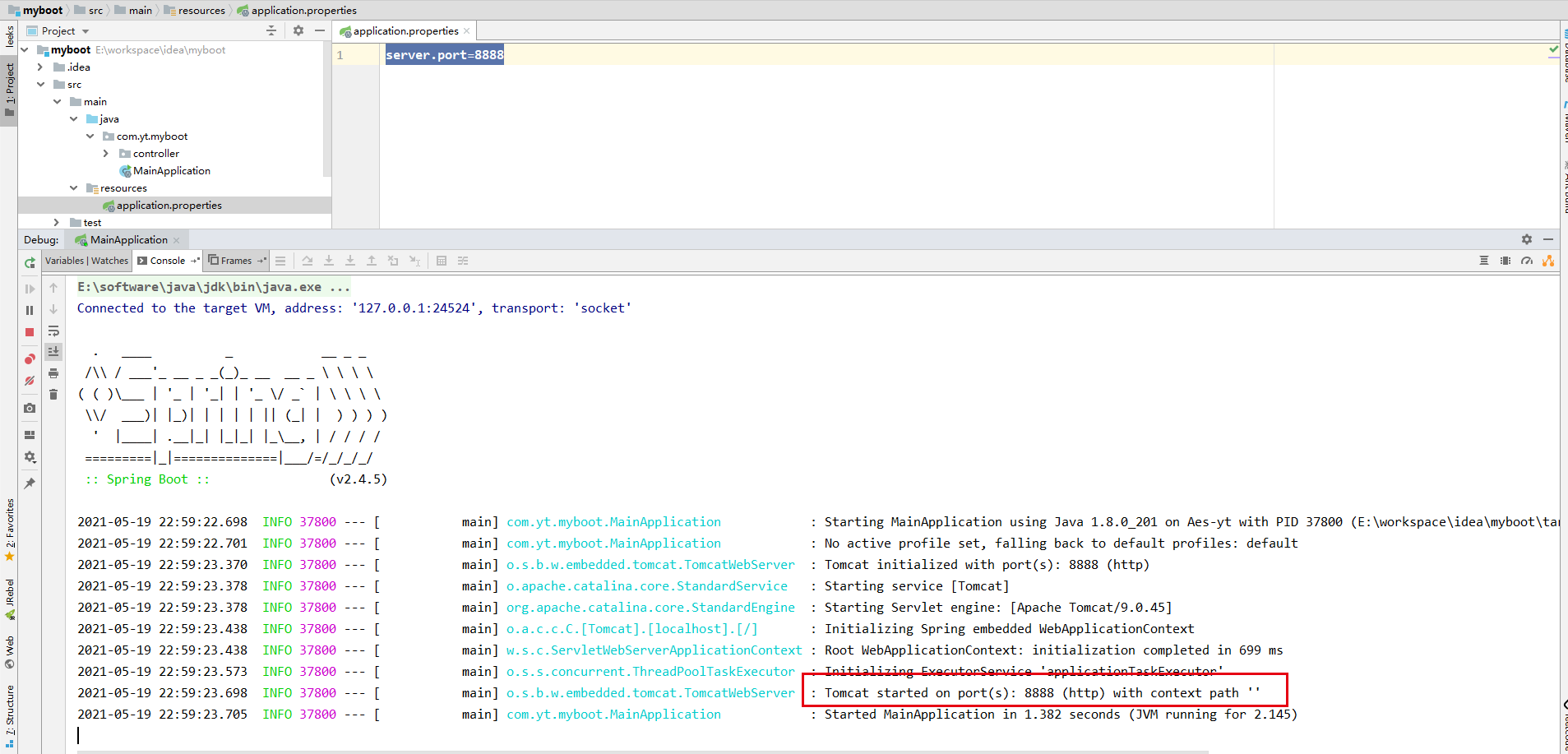Image resolution: width=1568 pixels, height=754 pixels.
Task: Click the server.port line in the editor
Action: (x=444, y=54)
